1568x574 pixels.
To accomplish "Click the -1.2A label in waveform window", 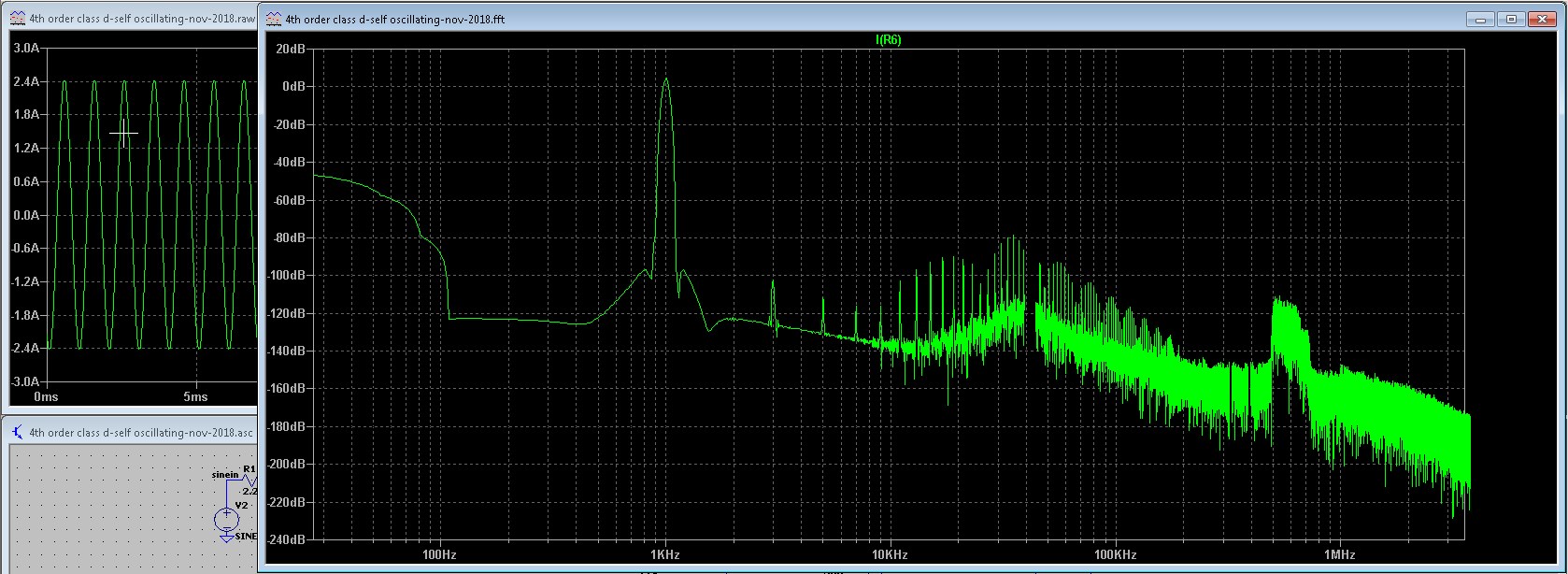I will [x=25, y=281].
